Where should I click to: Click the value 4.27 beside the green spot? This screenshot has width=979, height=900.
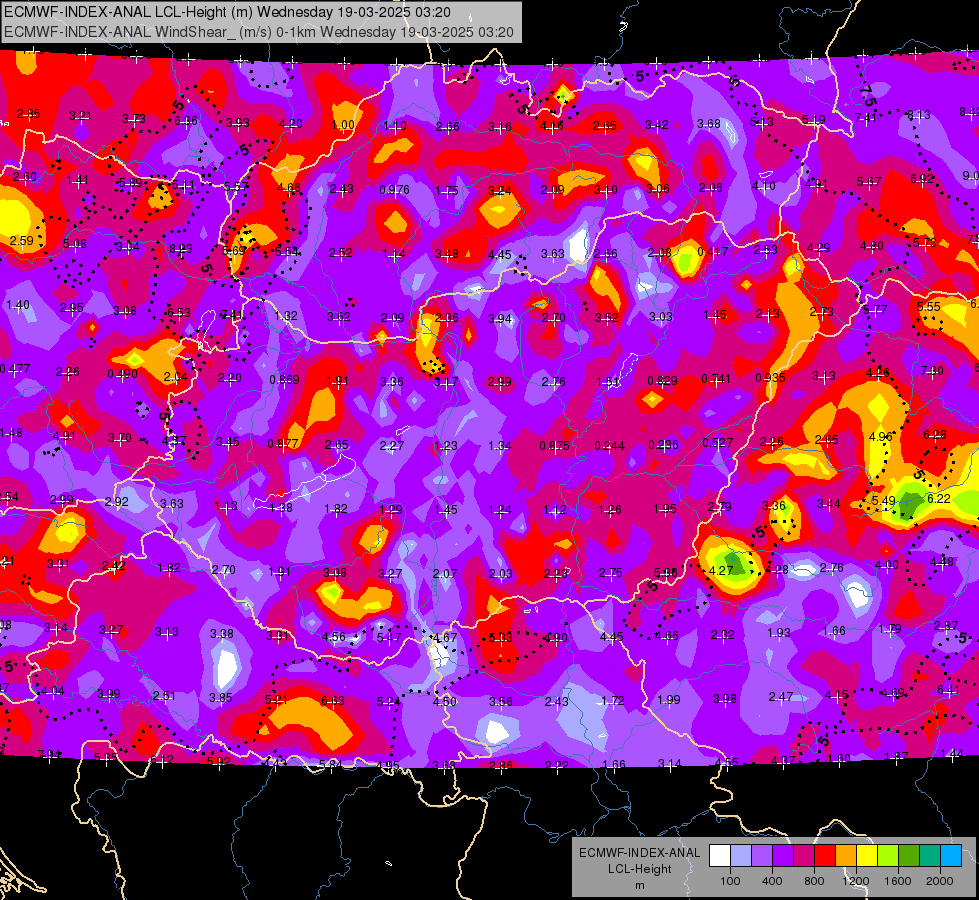coord(721,570)
